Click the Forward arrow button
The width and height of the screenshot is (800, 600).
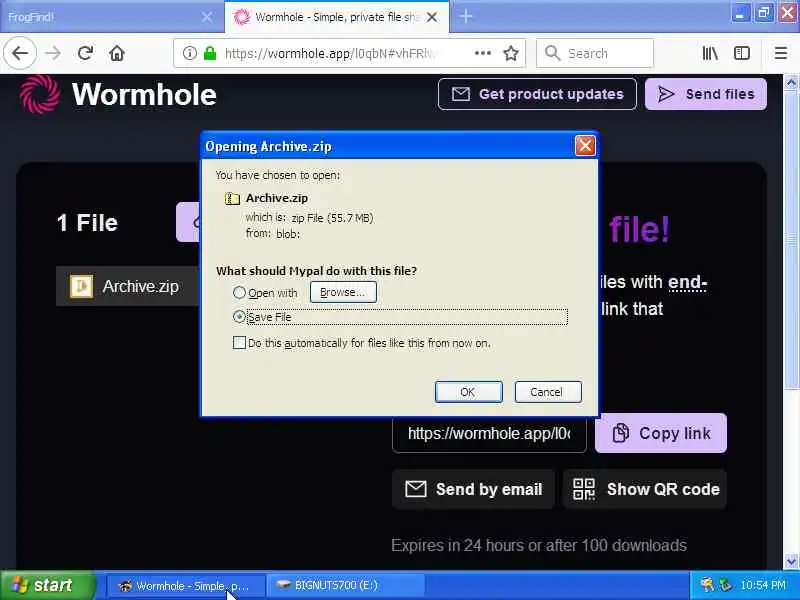53,53
